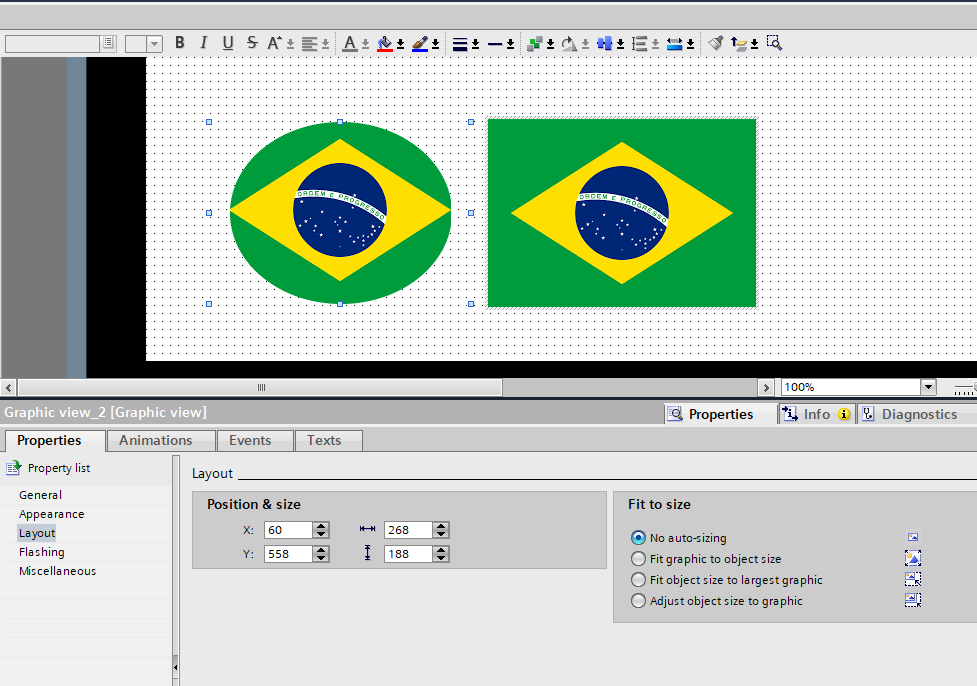
Task: Open Miscellaneous property category
Action: pos(58,571)
